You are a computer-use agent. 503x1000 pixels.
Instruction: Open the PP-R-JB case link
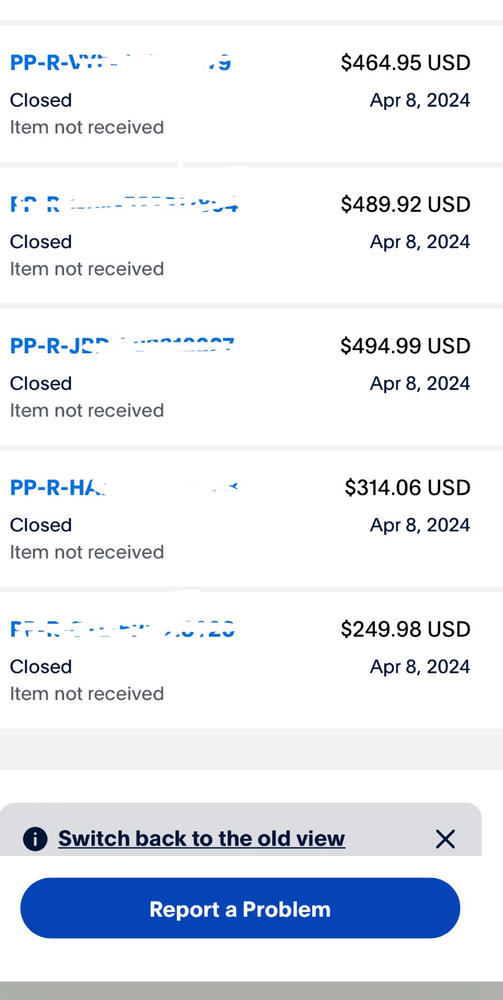tap(122, 346)
